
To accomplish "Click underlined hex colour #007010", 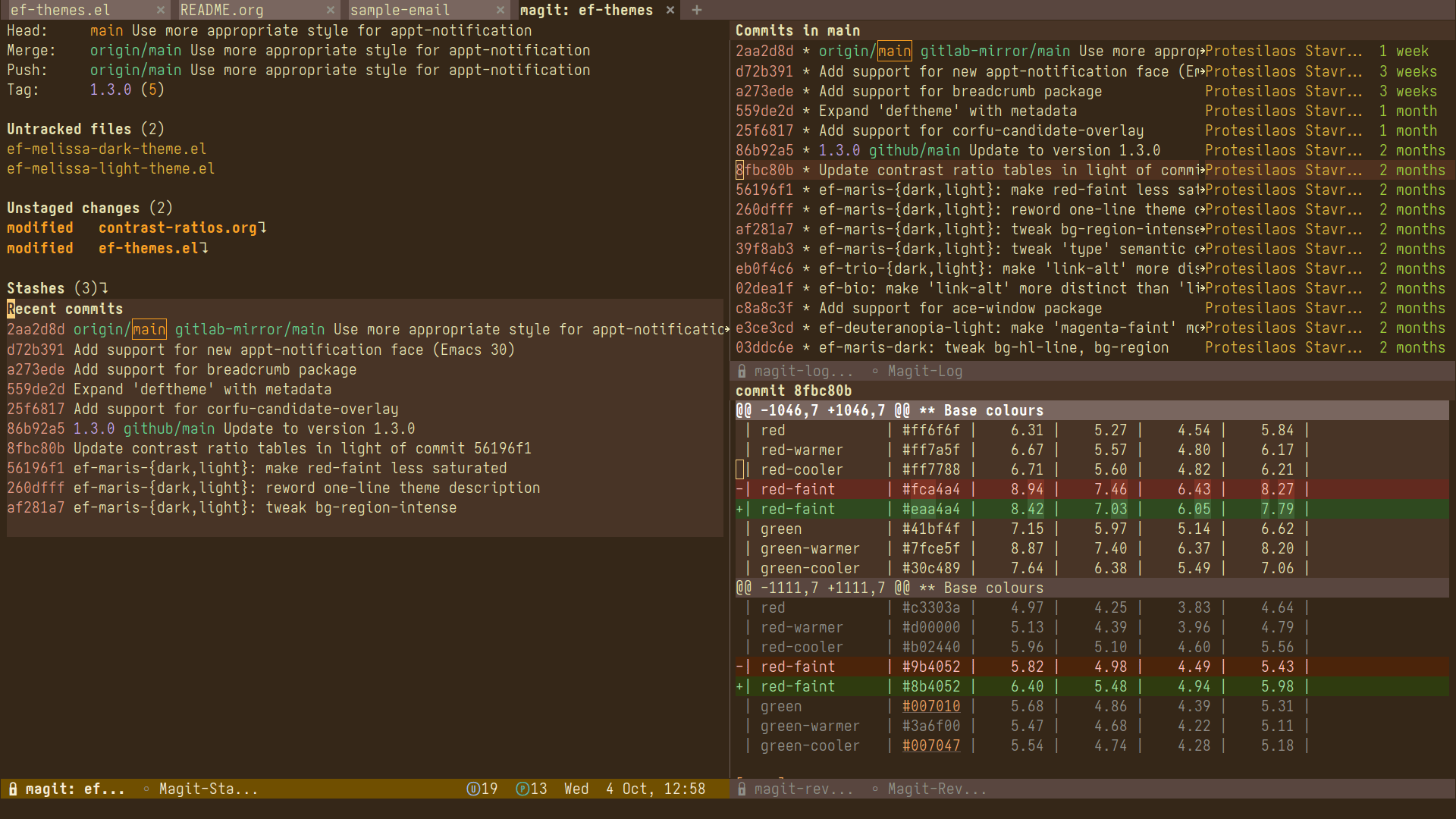I will pos(931,706).
